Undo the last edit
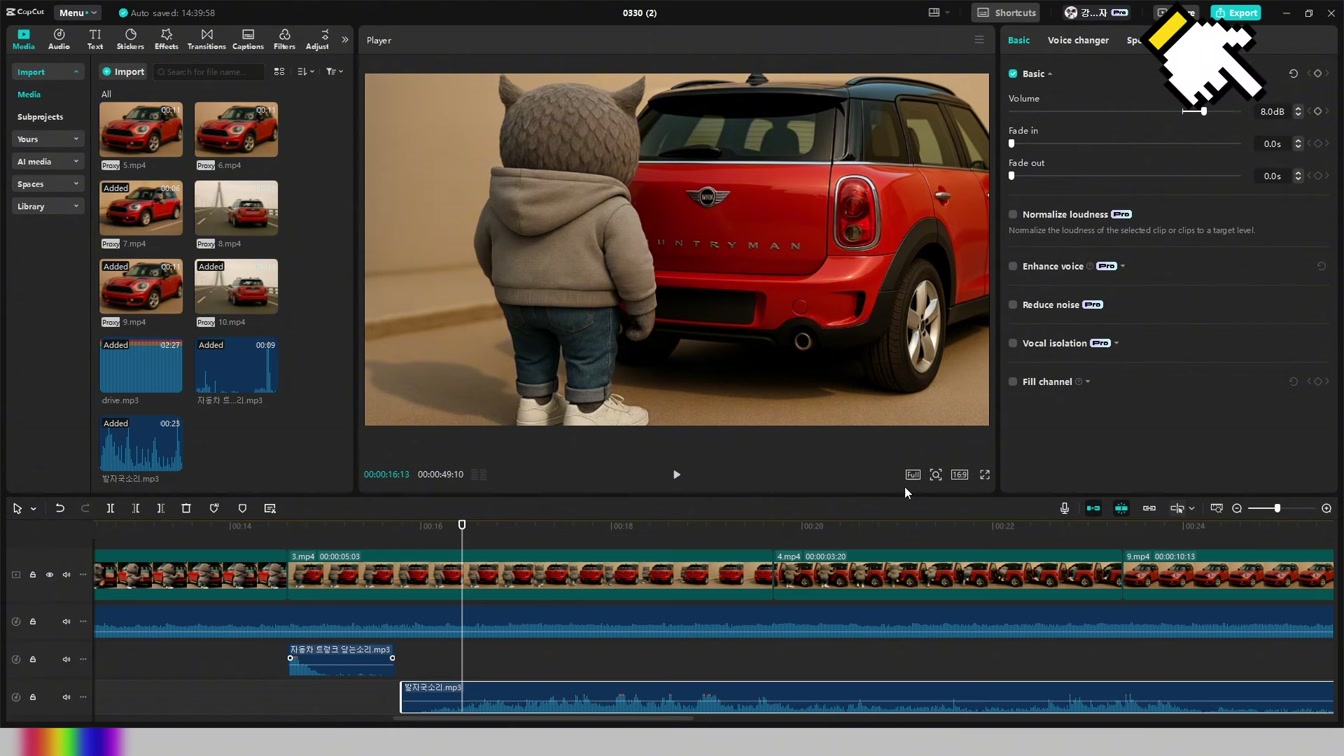The image size is (1344, 756). 60,509
